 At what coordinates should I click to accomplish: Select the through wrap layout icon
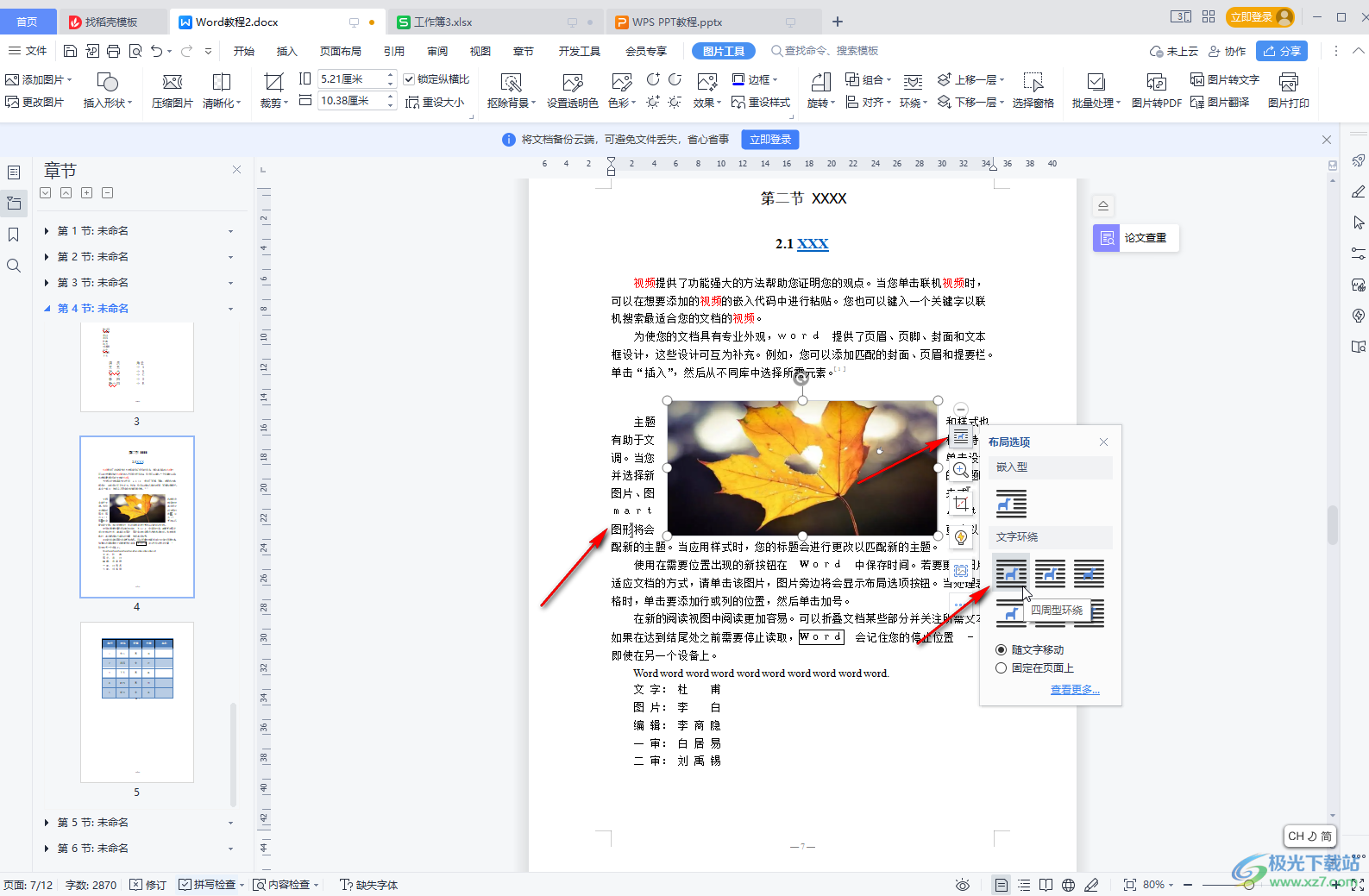click(1089, 573)
